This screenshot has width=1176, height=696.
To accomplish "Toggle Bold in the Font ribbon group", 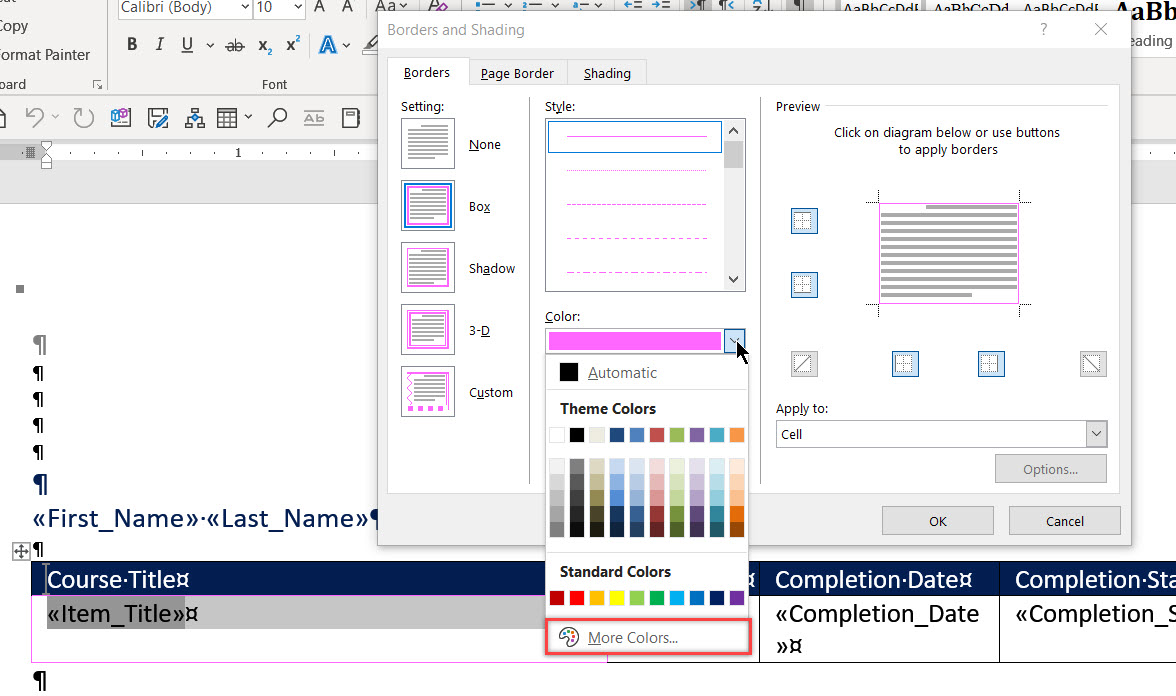I will (132, 45).
